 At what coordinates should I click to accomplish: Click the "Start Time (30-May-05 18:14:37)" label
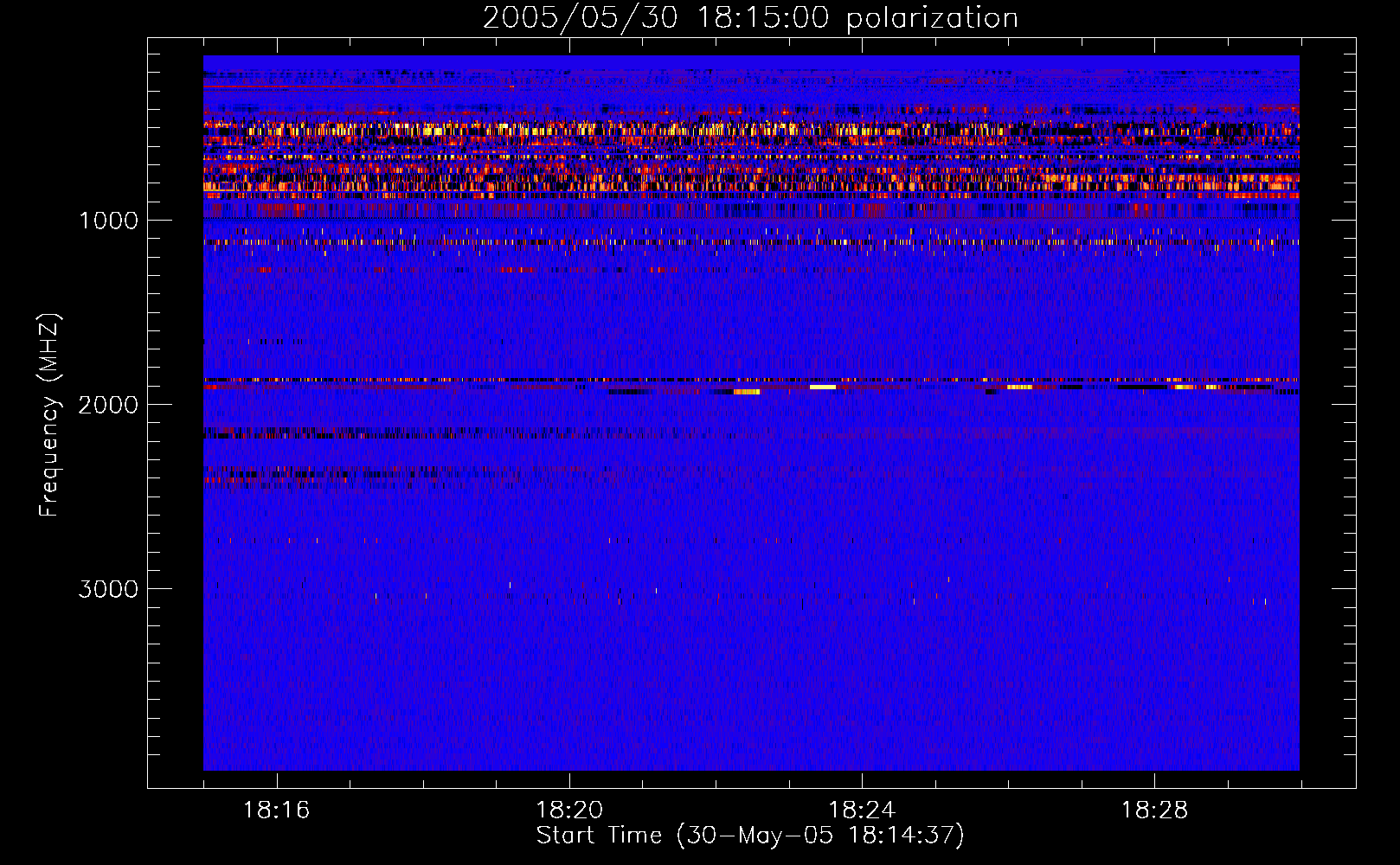(750, 836)
